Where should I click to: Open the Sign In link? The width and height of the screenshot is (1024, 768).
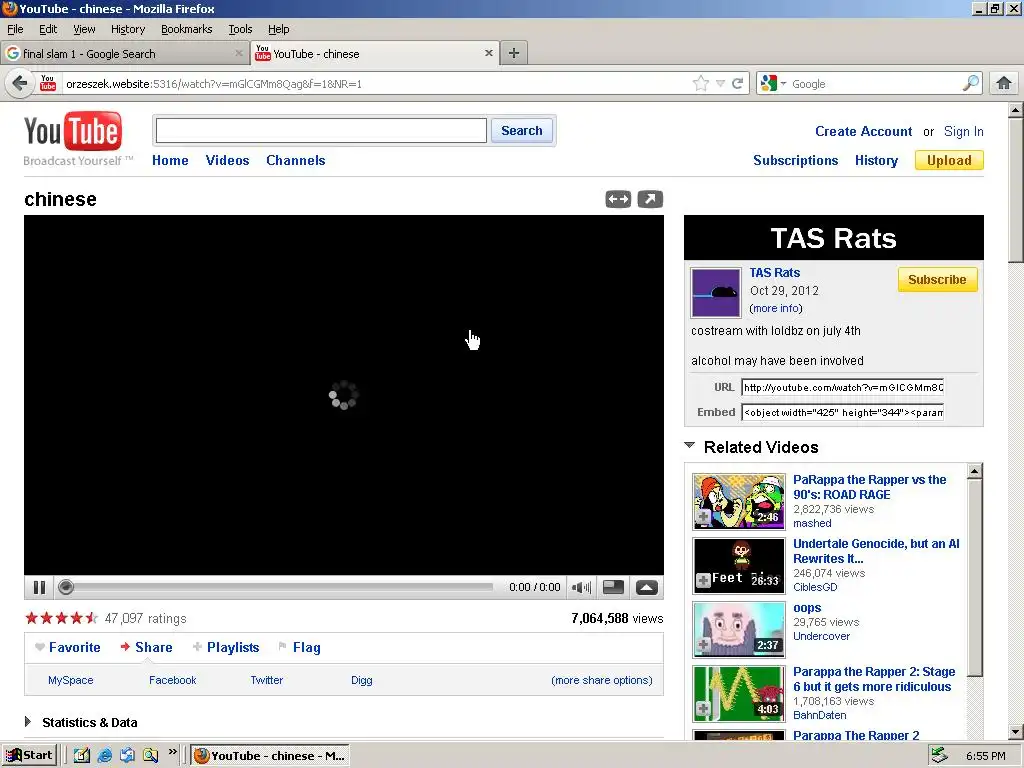coord(963,131)
